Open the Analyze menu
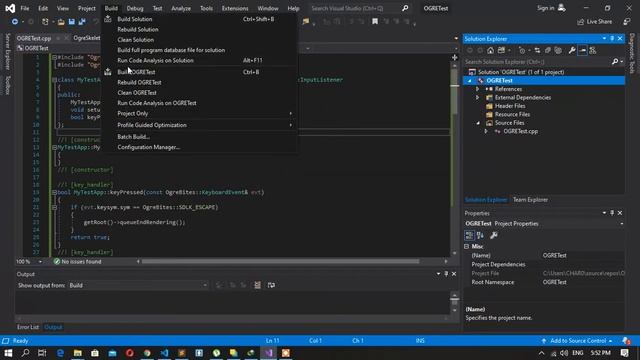Image resolution: width=640 pixels, height=360 pixels. 181,8
